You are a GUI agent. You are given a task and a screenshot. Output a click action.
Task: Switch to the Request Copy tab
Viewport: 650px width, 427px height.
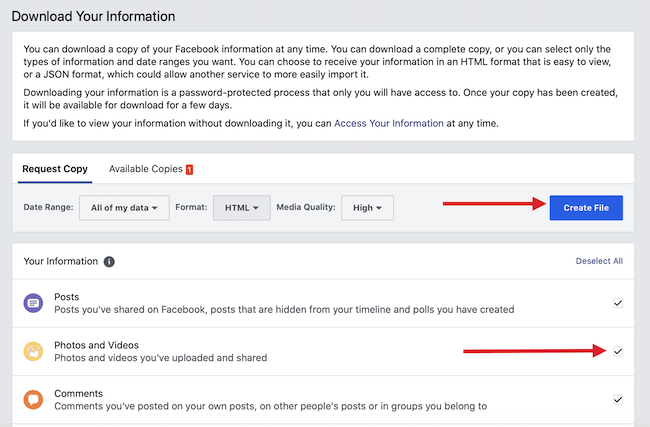click(55, 169)
